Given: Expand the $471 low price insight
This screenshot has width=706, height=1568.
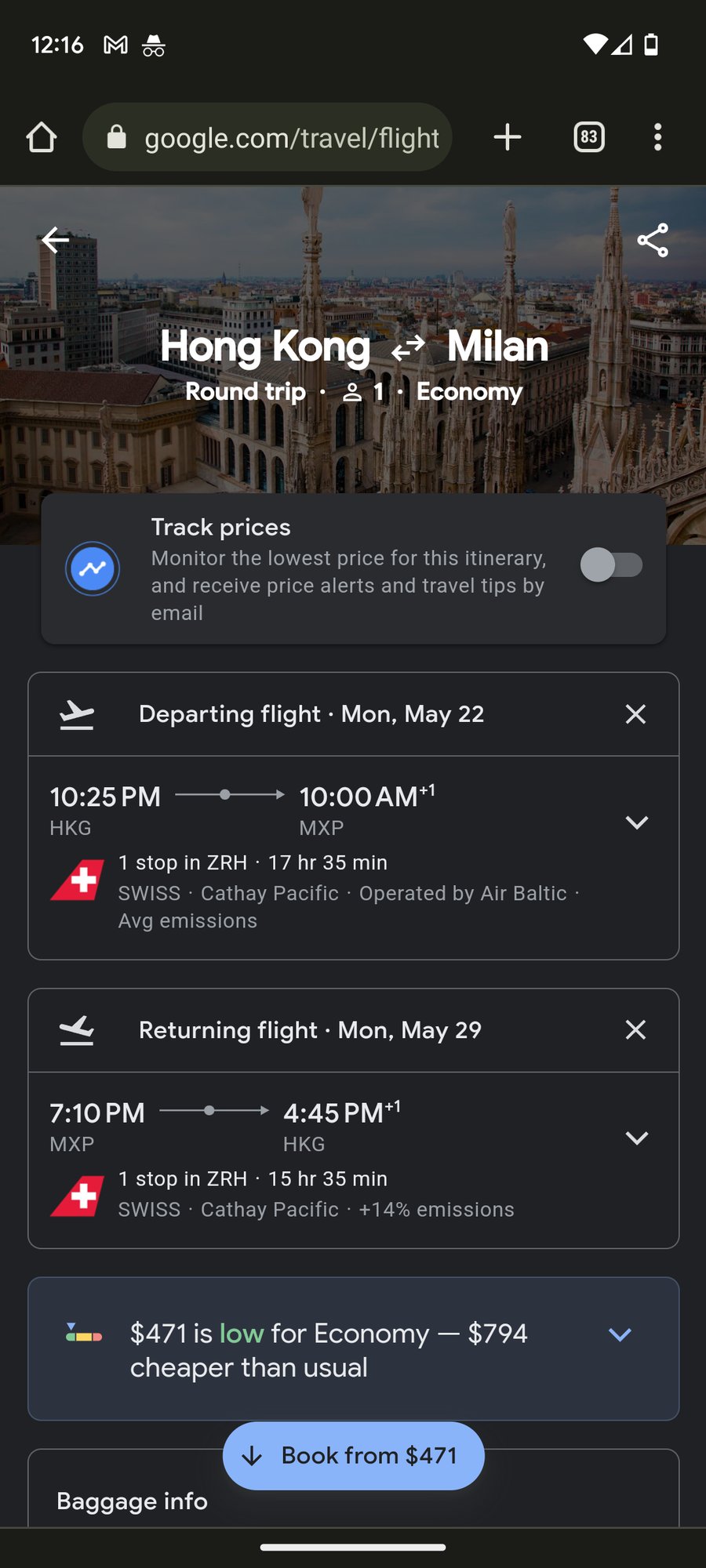Looking at the screenshot, I should (x=620, y=1334).
